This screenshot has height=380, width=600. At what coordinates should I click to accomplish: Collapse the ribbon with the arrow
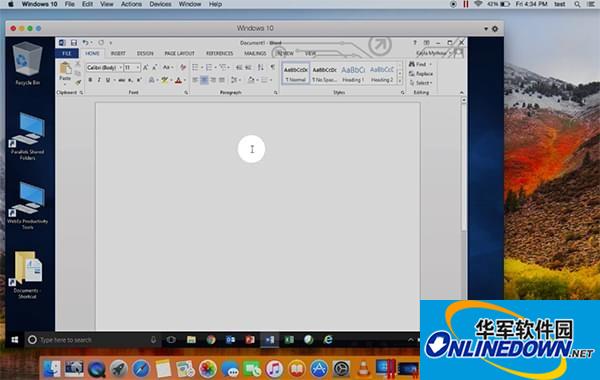(461, 93)
